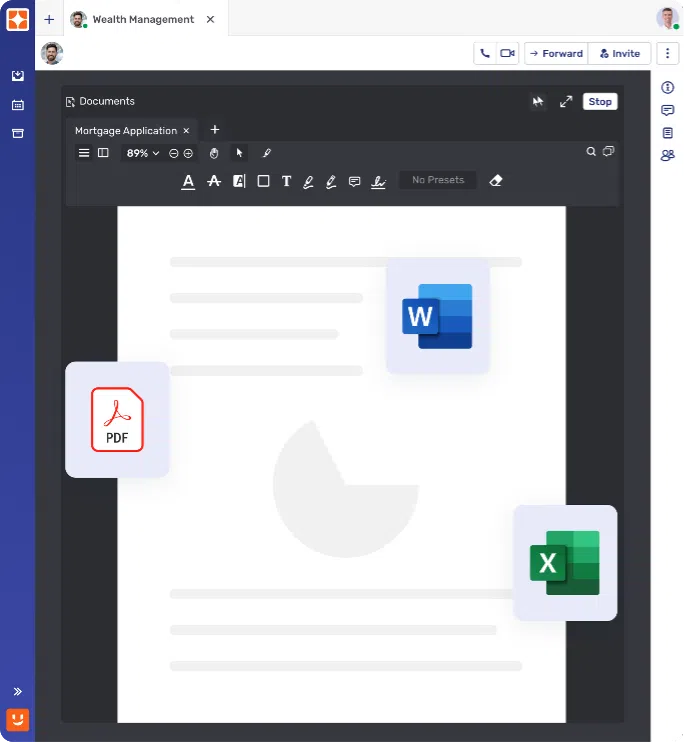
Task: Click the Documents panel title
Action: point(107,101)
